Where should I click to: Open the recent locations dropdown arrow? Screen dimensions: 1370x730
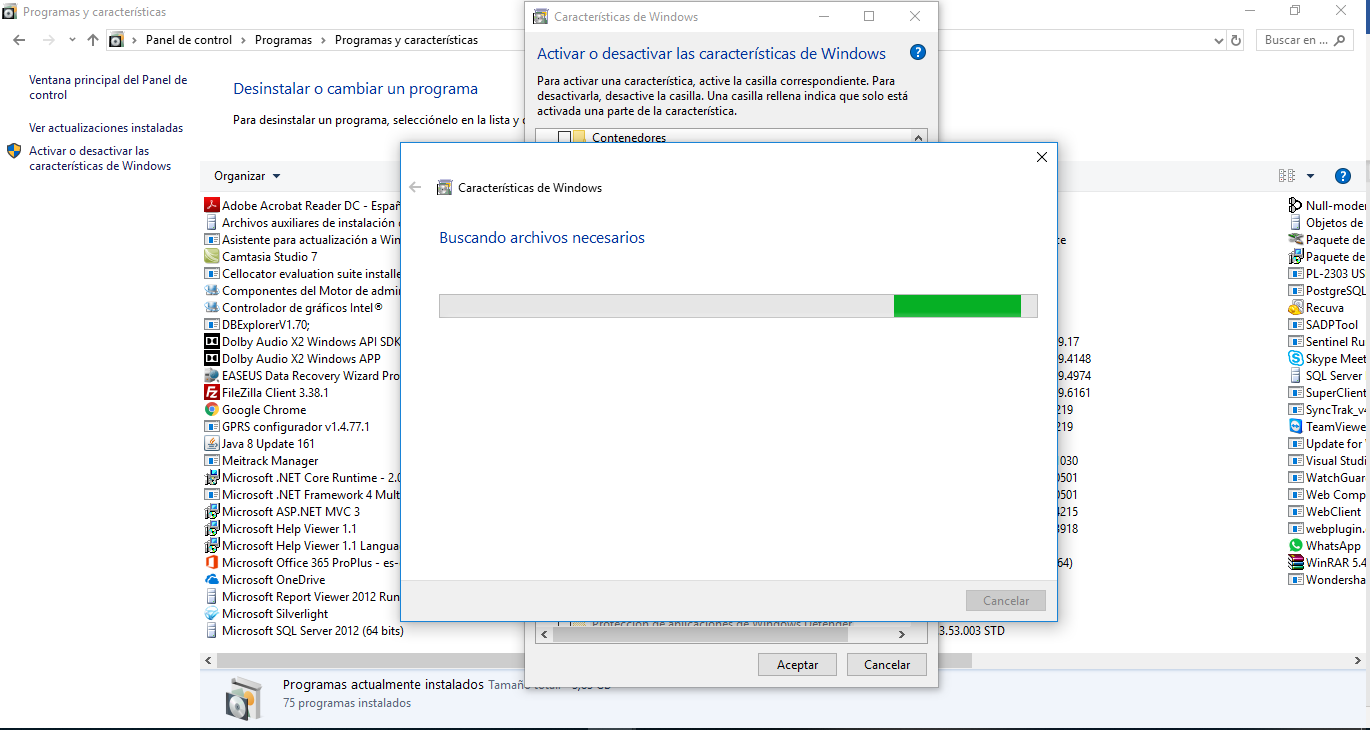72,40
